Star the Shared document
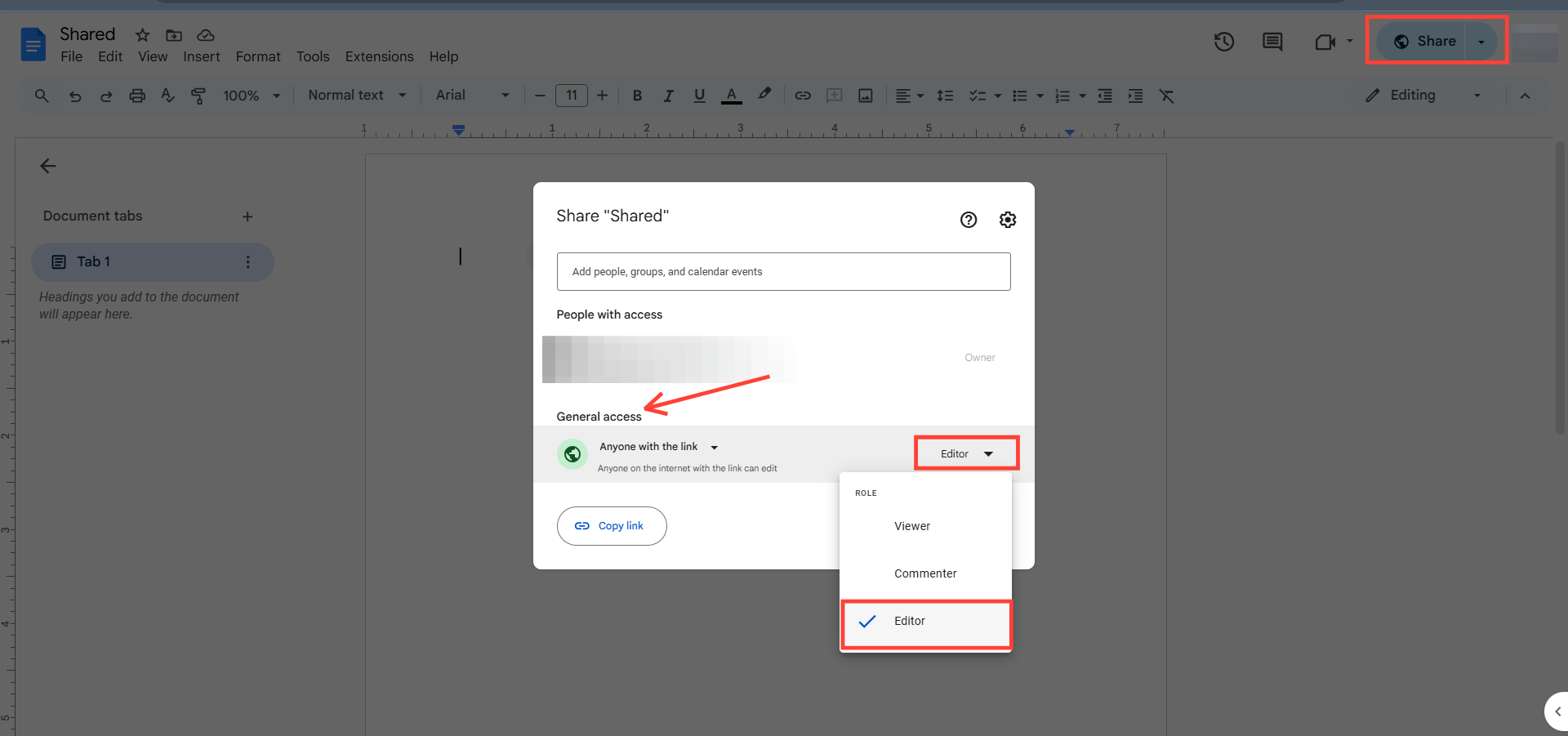The width and height of the screenshot is (1568, 736). click(143, 35)
